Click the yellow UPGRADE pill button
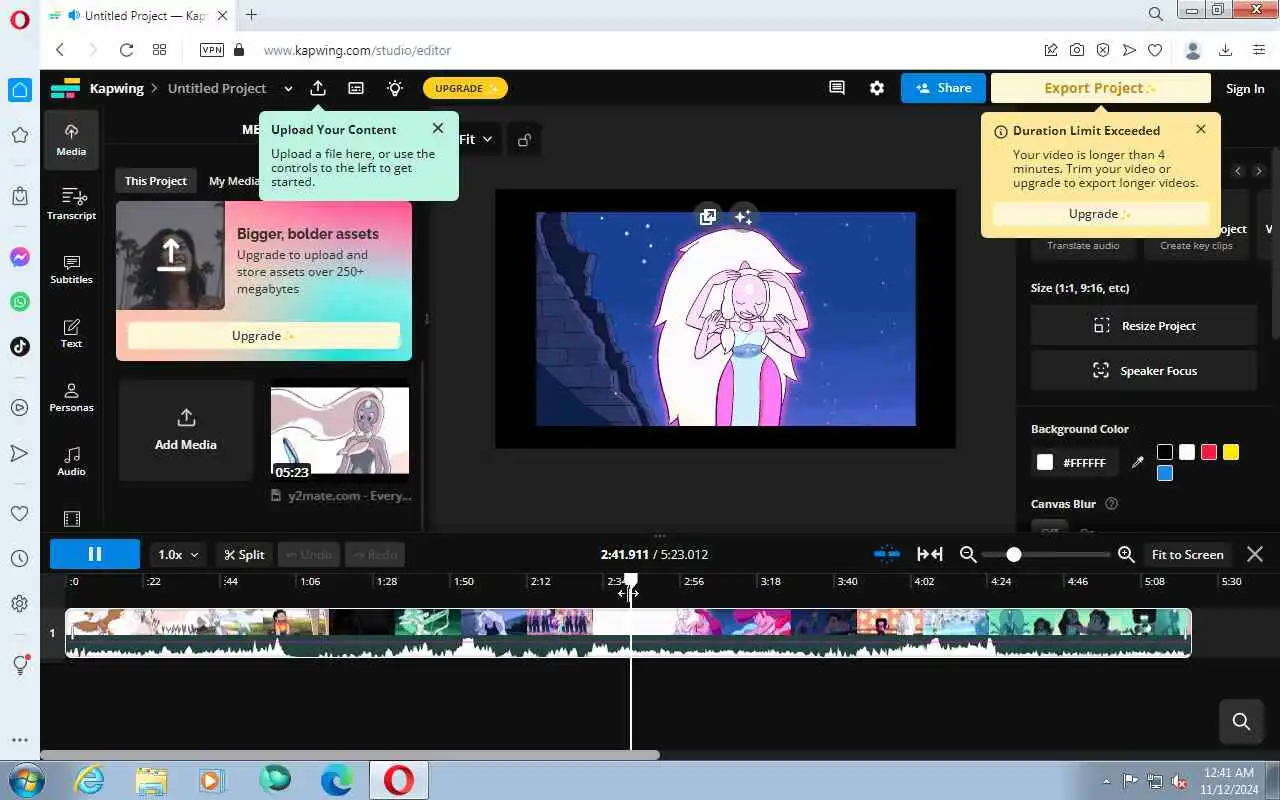This screenshot has width=1280, height=800. point(465,88)
